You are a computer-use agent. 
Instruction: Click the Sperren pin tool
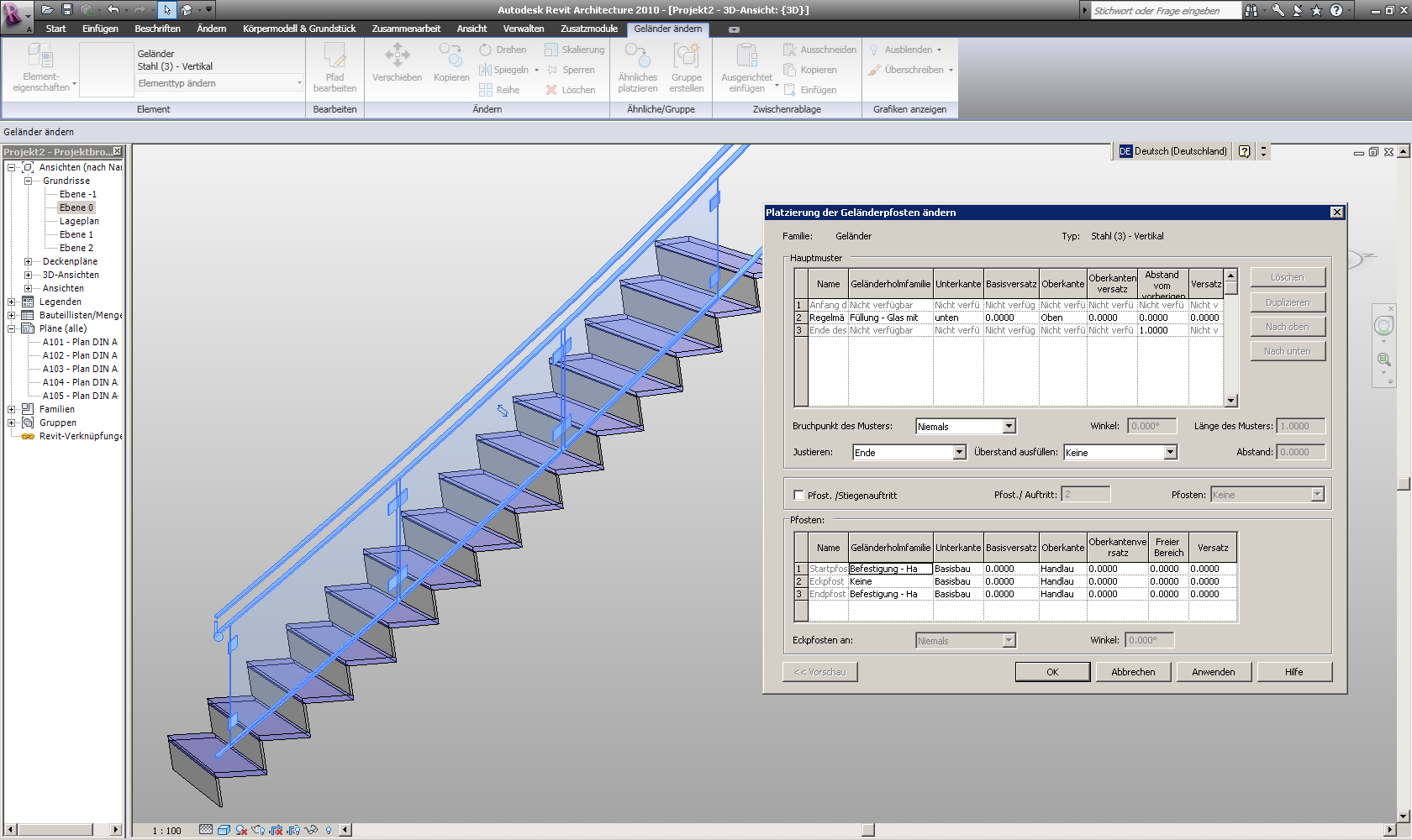[x=570, y=70]
